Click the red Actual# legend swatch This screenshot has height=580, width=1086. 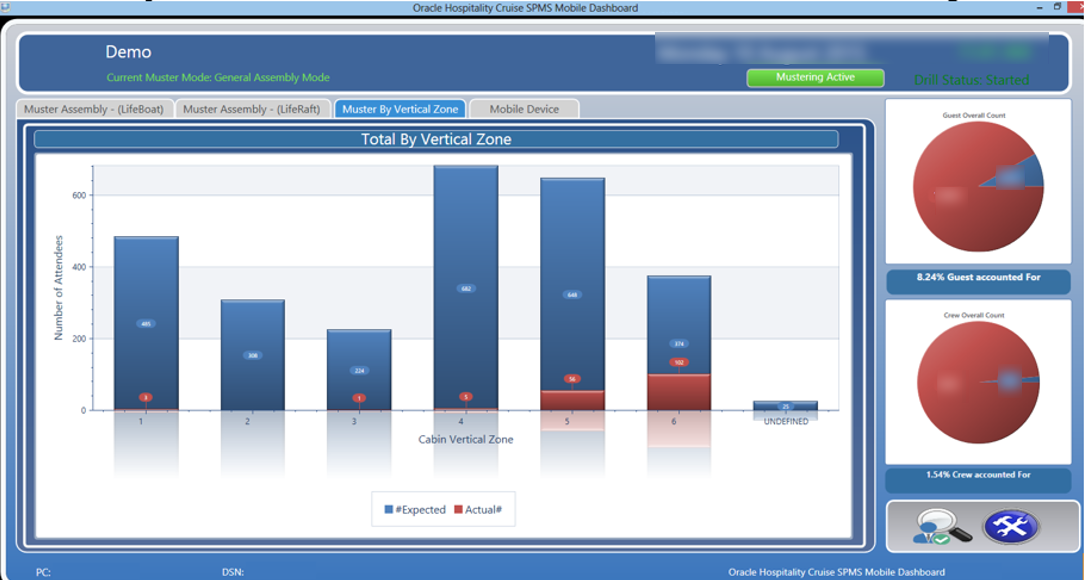click(x=459, y=509)
